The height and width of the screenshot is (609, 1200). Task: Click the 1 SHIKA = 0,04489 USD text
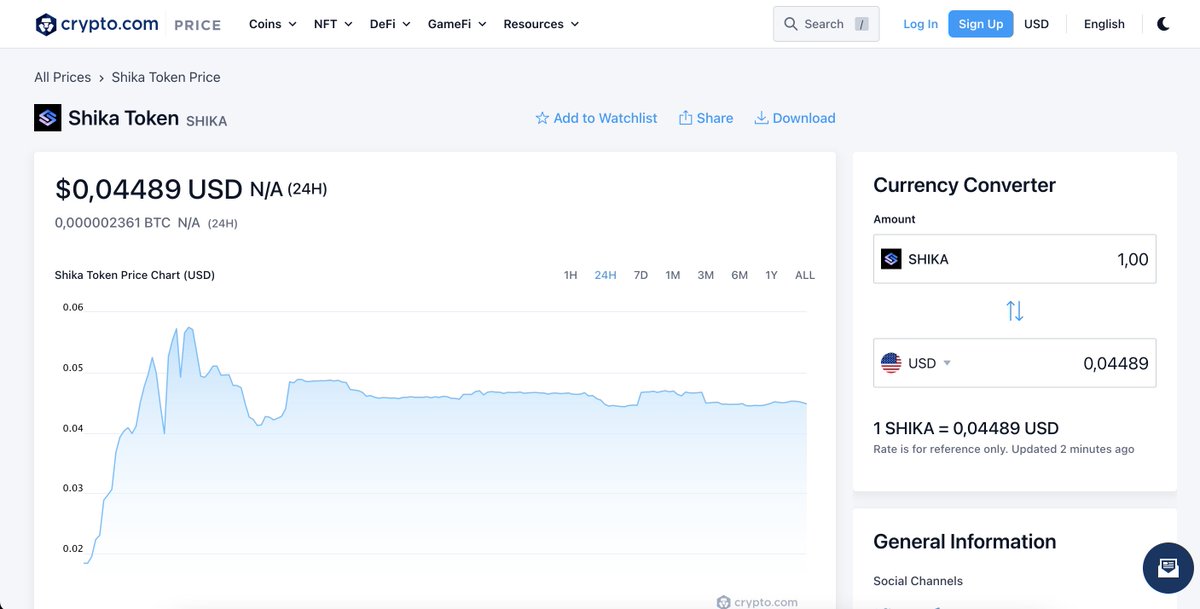tap(966, 428)
